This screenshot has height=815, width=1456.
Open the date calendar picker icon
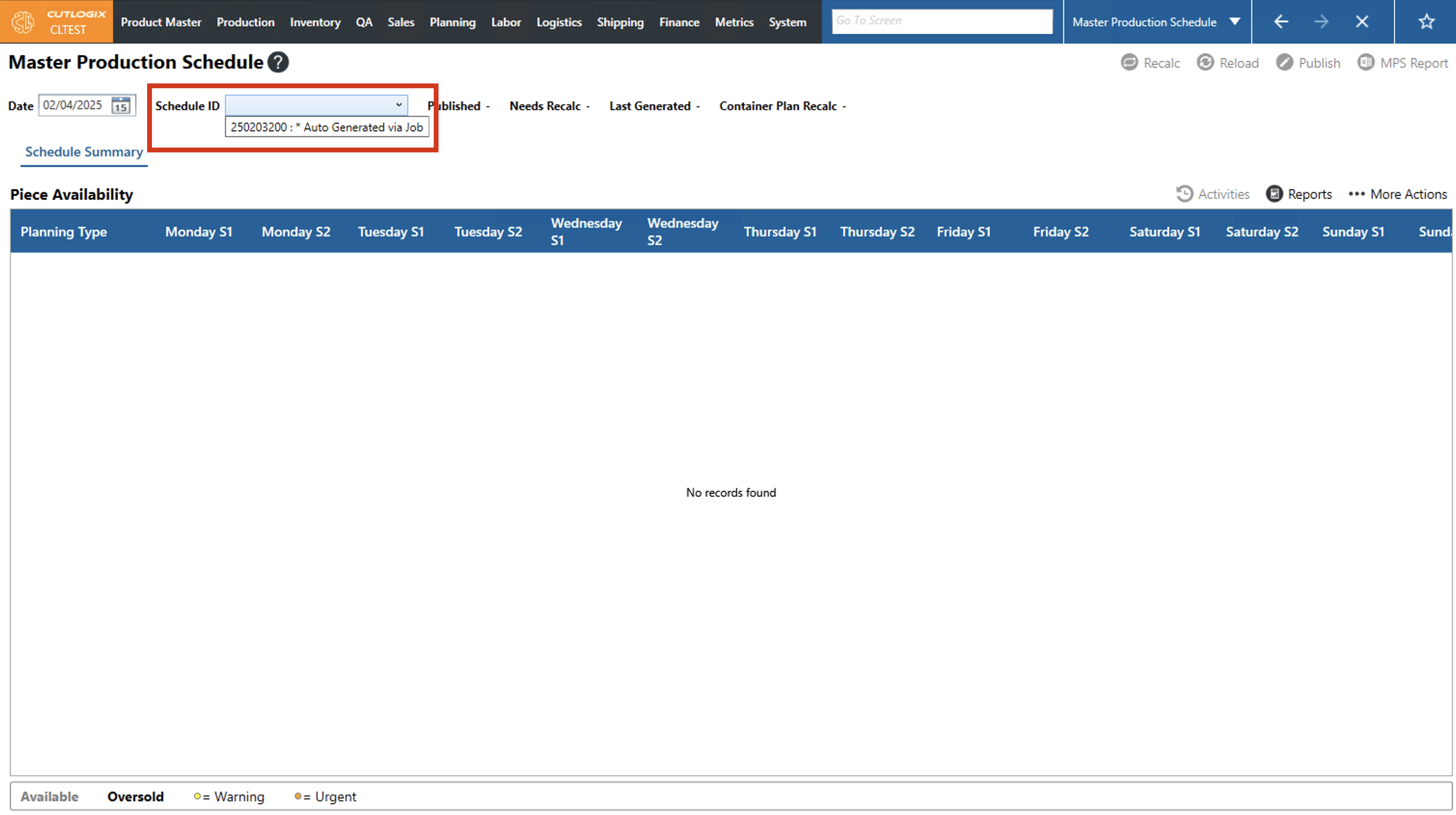coord(121,106)
